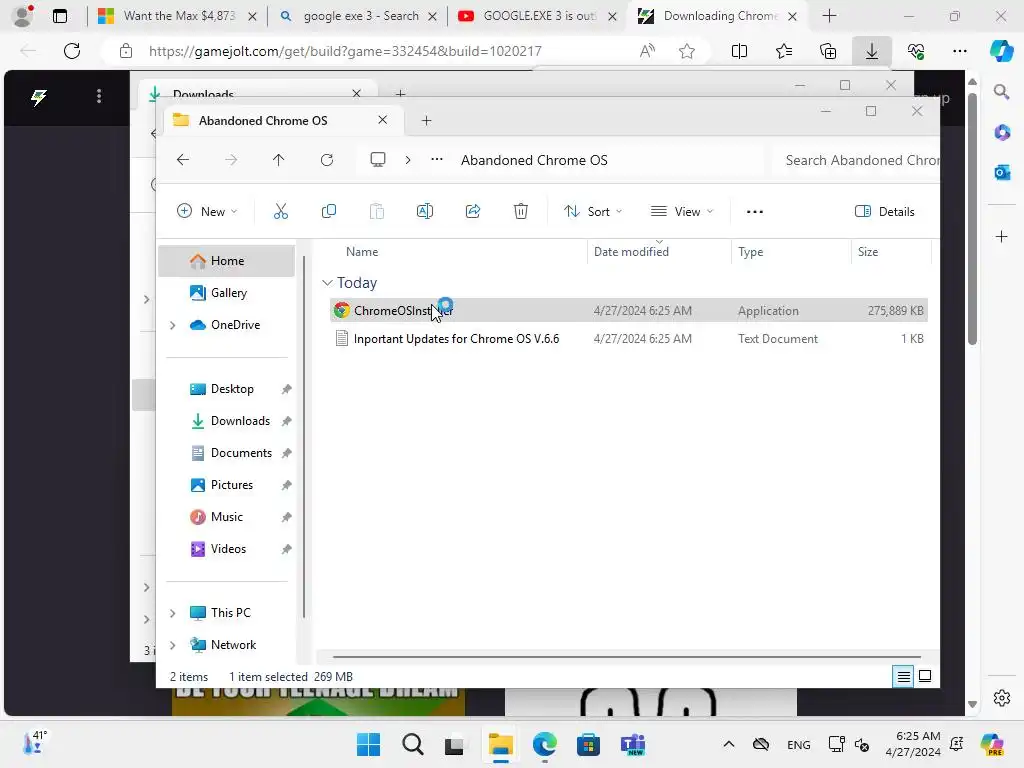Select Home in navigation pane
Viewport: 1024px width, 768px height.
point(227,261)
